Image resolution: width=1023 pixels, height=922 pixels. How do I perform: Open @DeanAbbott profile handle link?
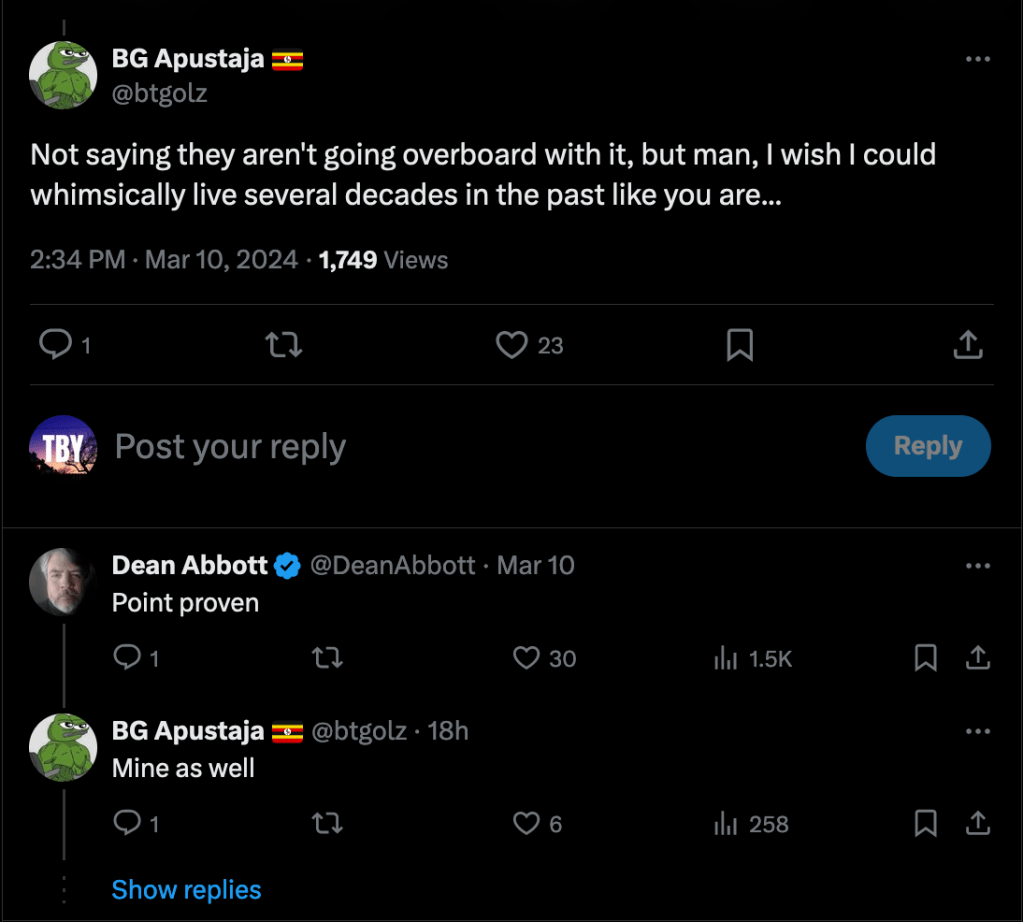coord(393,565)
